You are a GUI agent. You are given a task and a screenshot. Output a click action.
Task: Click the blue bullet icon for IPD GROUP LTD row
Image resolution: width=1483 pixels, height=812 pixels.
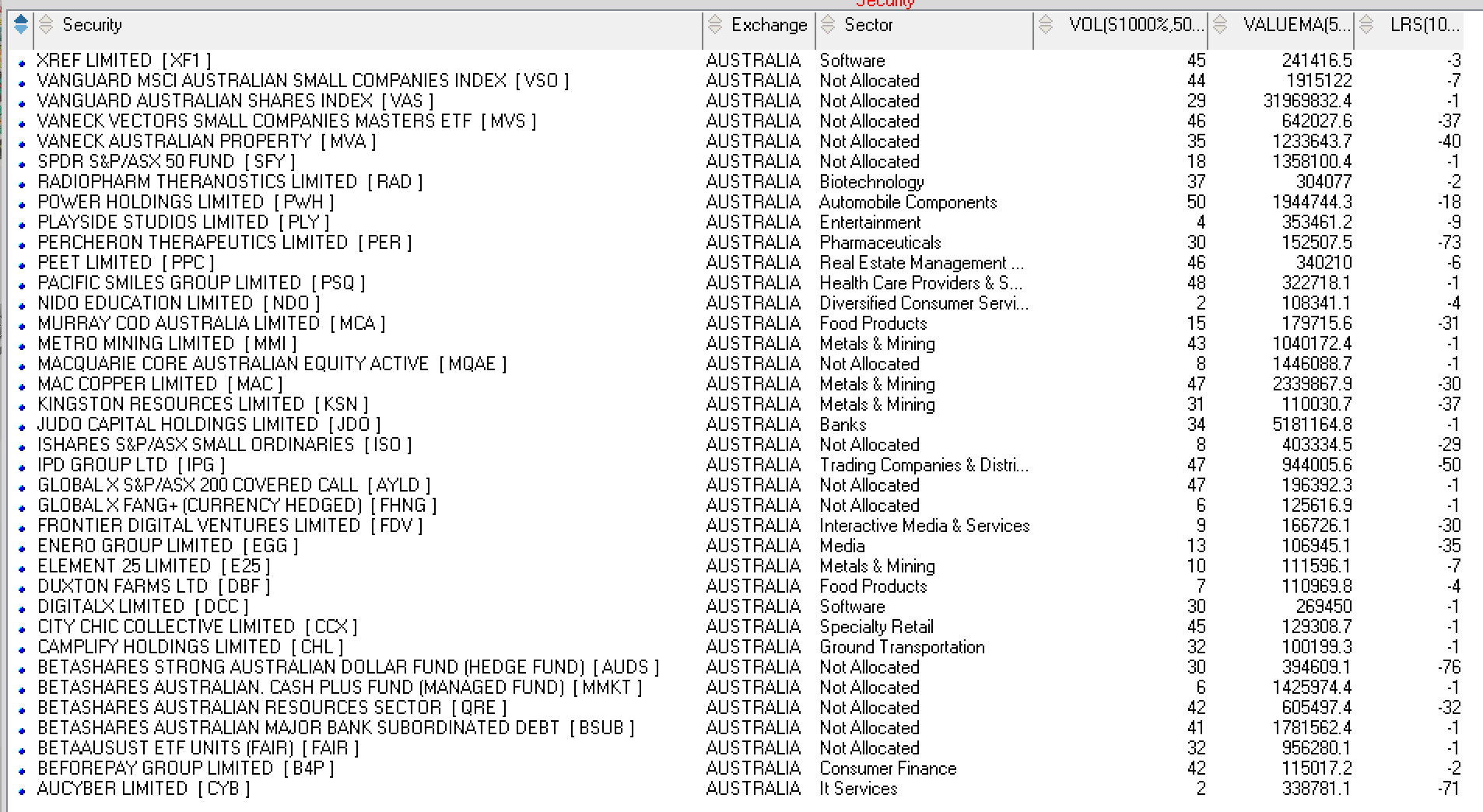[22, 468]
